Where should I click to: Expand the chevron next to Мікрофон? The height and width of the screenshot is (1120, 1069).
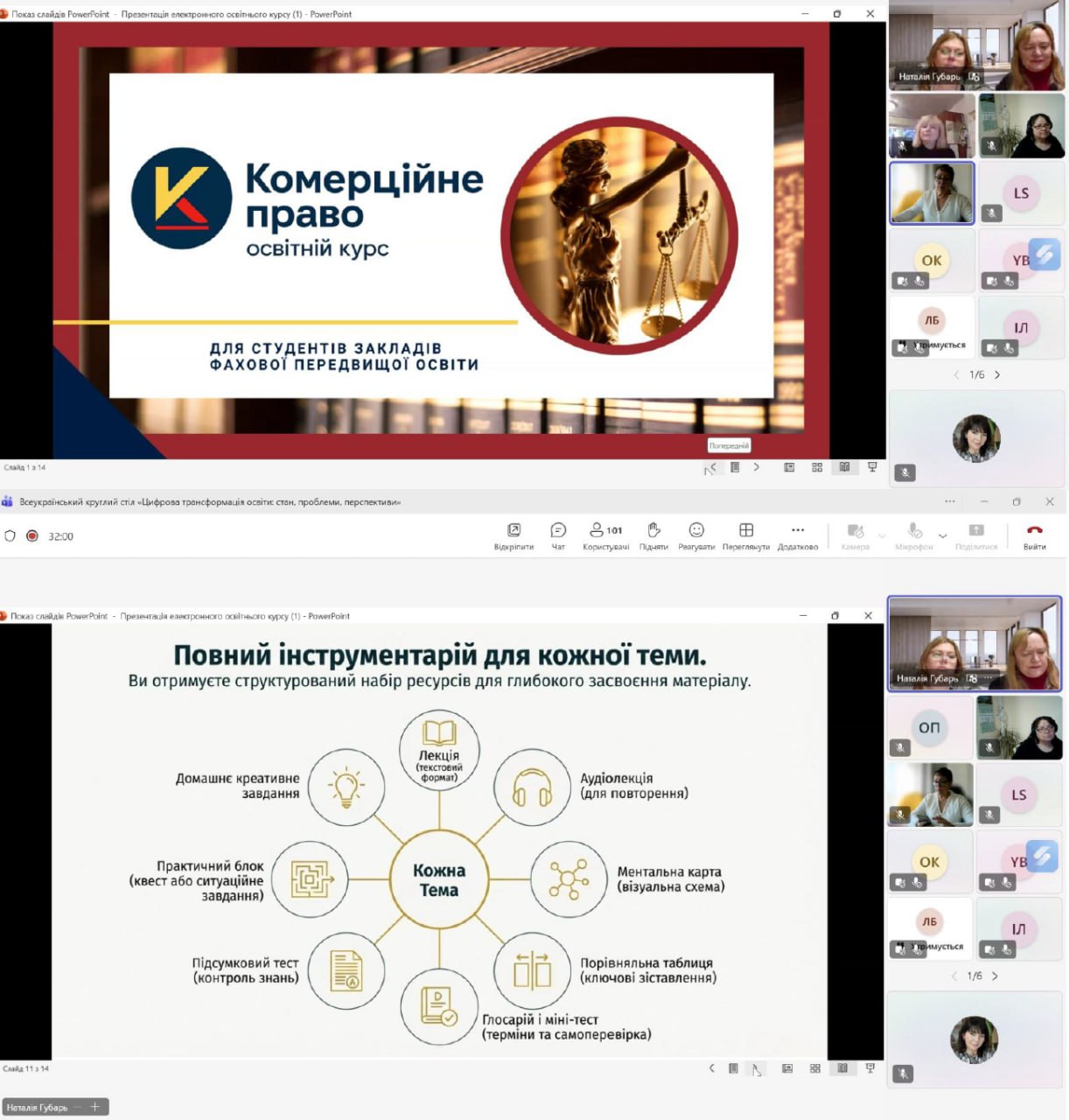coord(943,535)
